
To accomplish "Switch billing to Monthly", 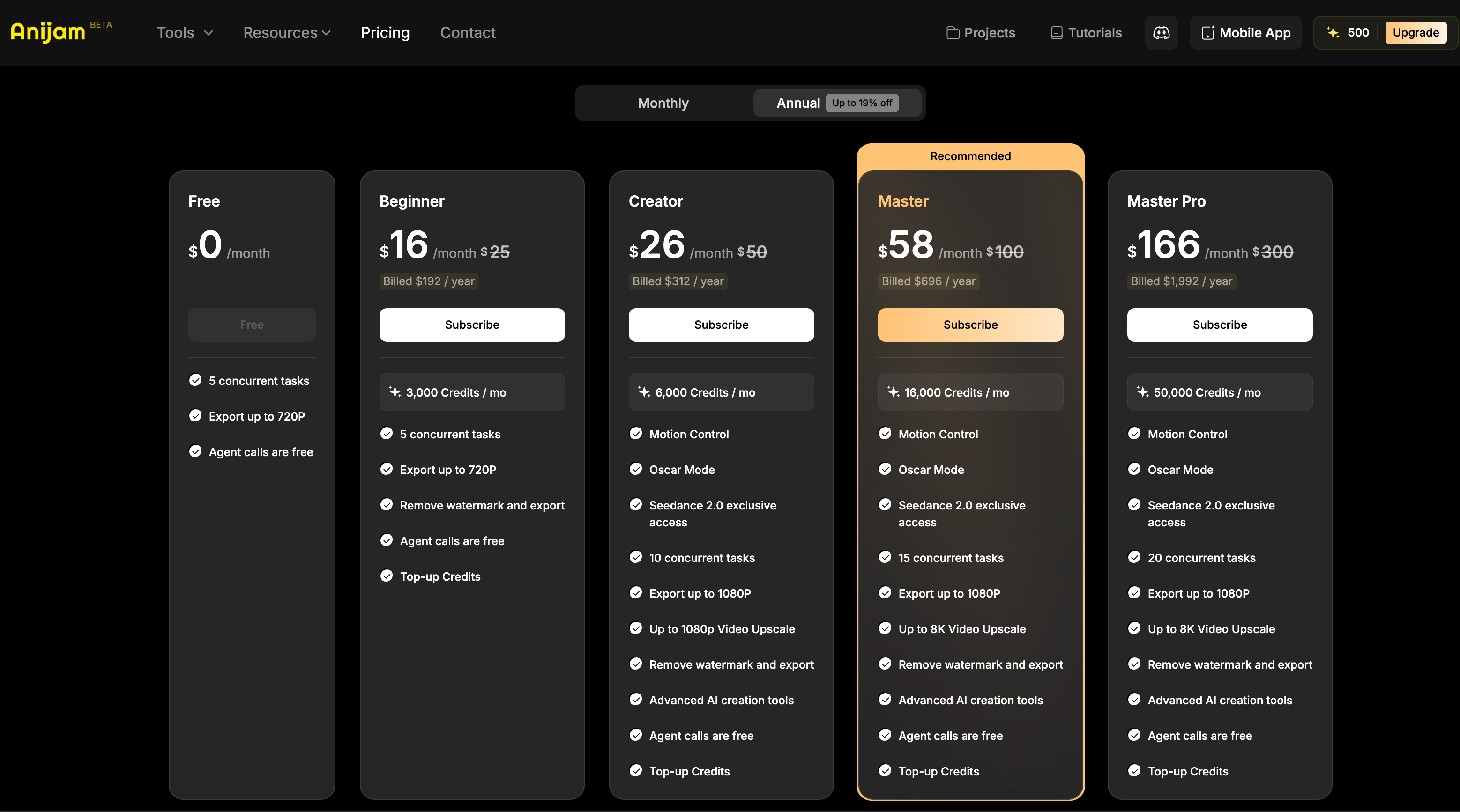I will (663, 103).
